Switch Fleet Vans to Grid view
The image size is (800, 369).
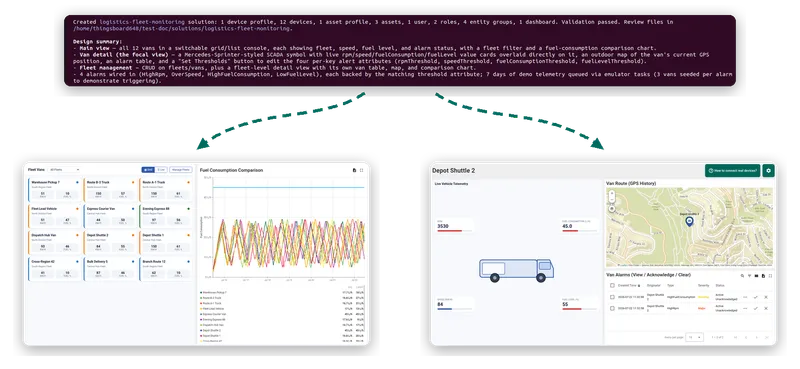pos(148,169)
